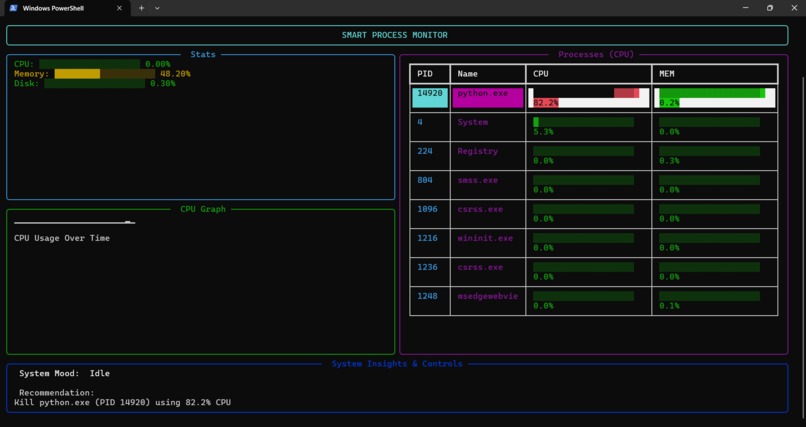The height and width of the screenshot is (427, 806).
Task: Select the wininit.exe process name
Action: coord(485,238)
